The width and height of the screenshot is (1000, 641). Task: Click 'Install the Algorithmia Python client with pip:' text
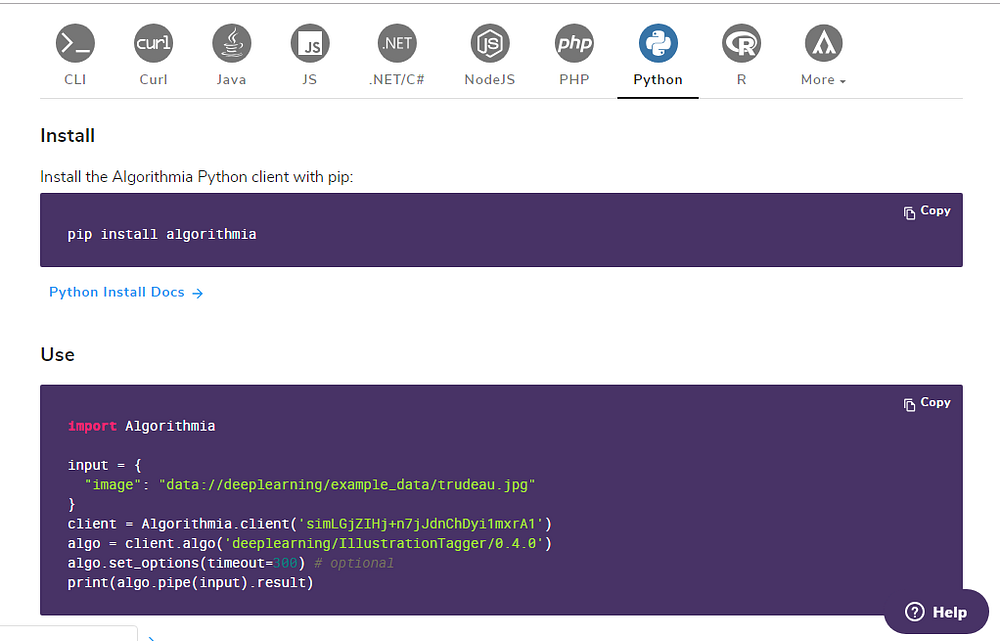pyautogui.click(x=196, y=177)
